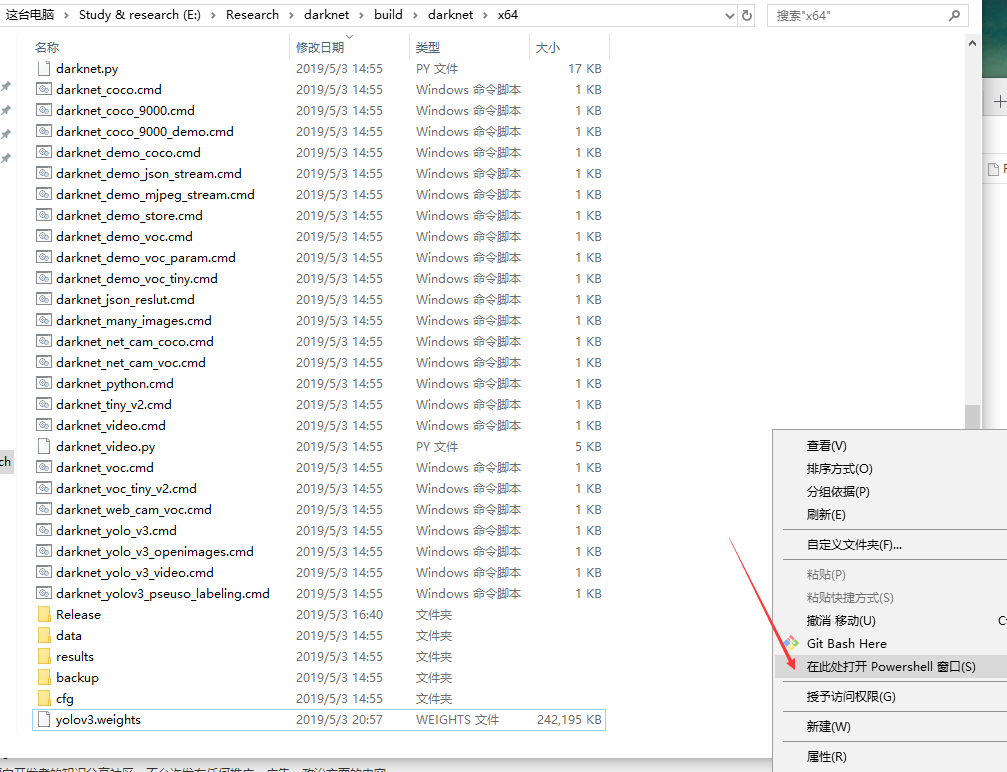
Task: Click 2019/5/3 16:40 date of Release folder
Action: tap(339, 615)
